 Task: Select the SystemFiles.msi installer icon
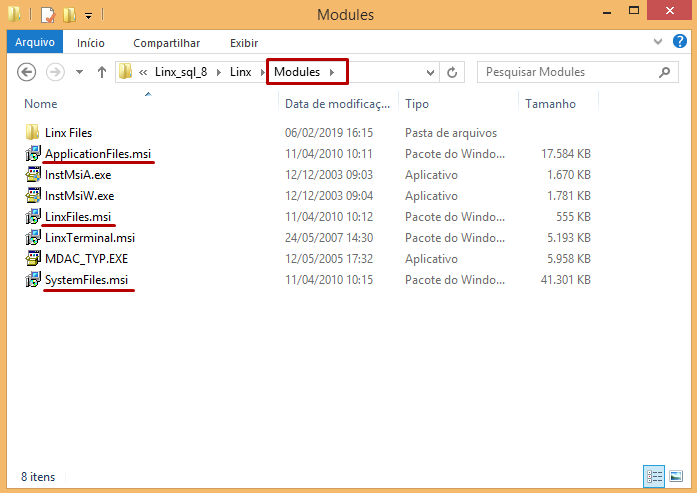tap(33, 280)
